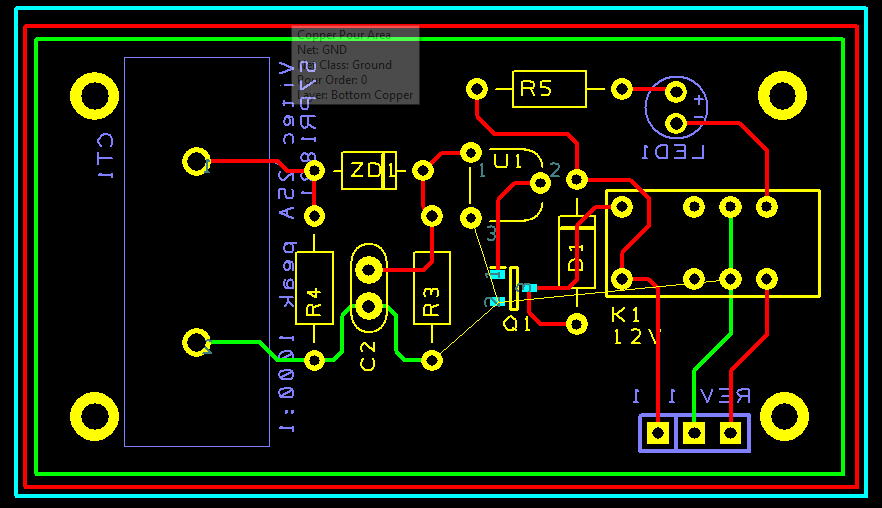The height and width of the screenshot is (508, 882).
Task: Select Q1's upper-left cyan SMD pad
Action: [x=497, y=275]
